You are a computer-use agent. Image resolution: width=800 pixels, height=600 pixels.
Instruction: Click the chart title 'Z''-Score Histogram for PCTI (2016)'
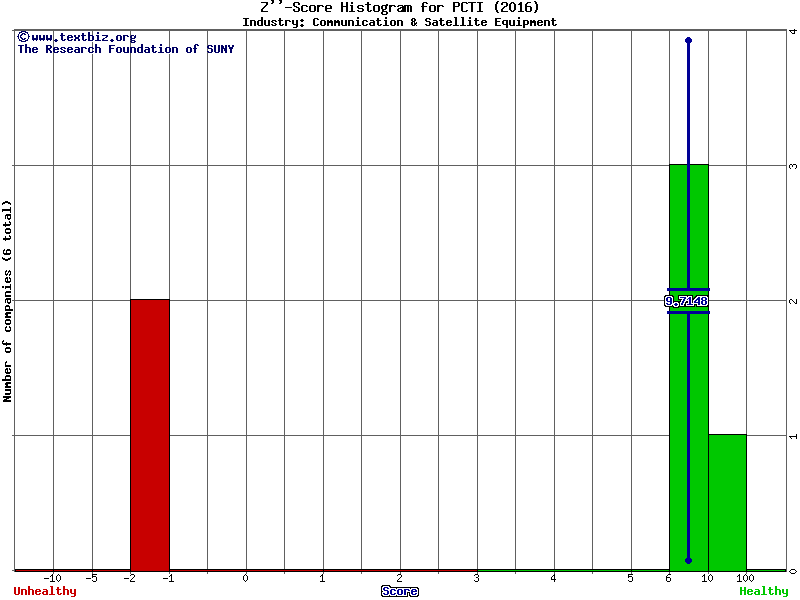[399, 8]
